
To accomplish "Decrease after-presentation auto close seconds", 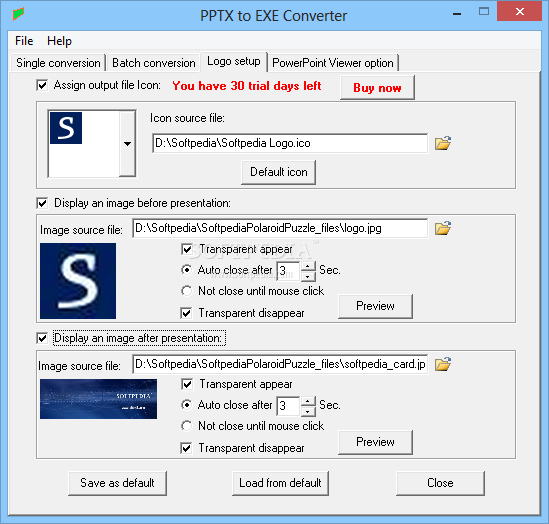I will coord(308,412).
